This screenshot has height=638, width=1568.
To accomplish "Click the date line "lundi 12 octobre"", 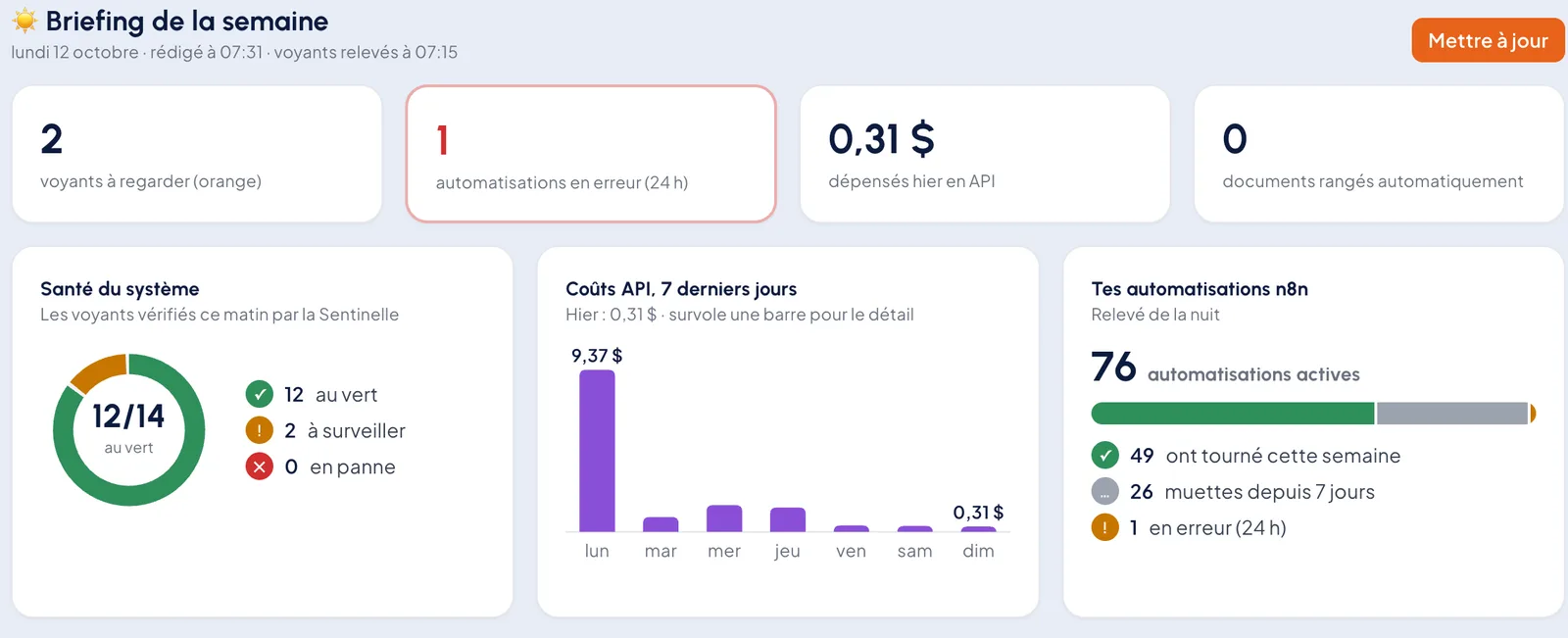I will pos(74,52).
